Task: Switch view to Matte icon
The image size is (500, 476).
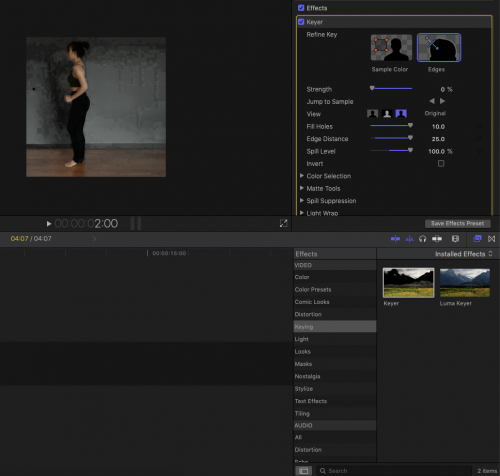Action: pos(387,114)
